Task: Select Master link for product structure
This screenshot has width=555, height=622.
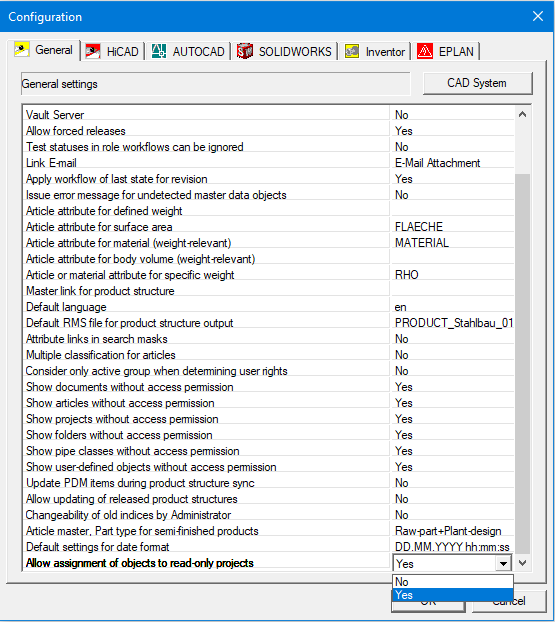Action: (x=206, y=291)
